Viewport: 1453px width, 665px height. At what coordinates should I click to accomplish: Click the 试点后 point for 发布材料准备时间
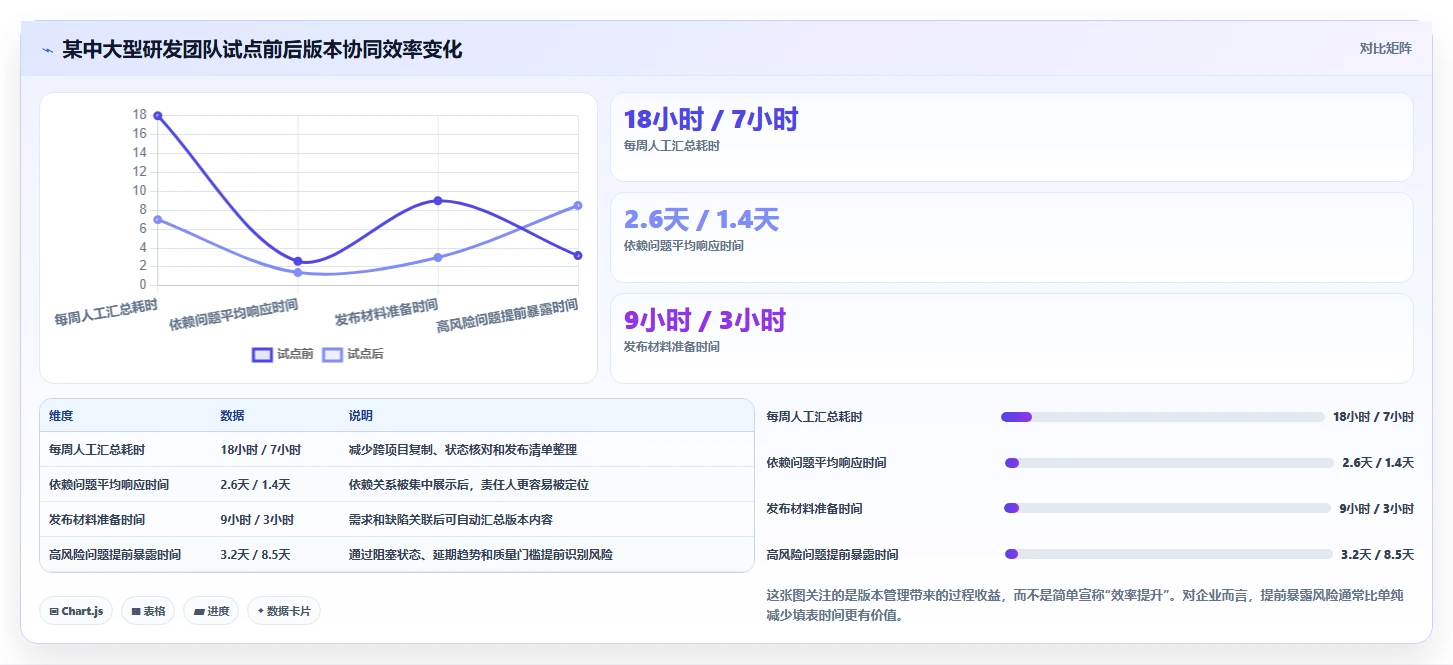click(438, 257)
